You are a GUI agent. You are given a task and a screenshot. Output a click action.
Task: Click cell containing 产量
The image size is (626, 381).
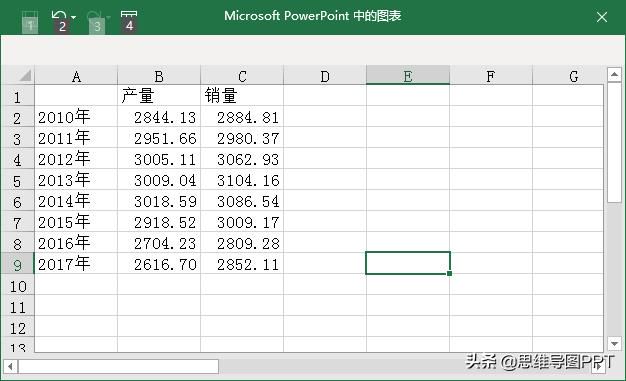[x=159, y=95]
